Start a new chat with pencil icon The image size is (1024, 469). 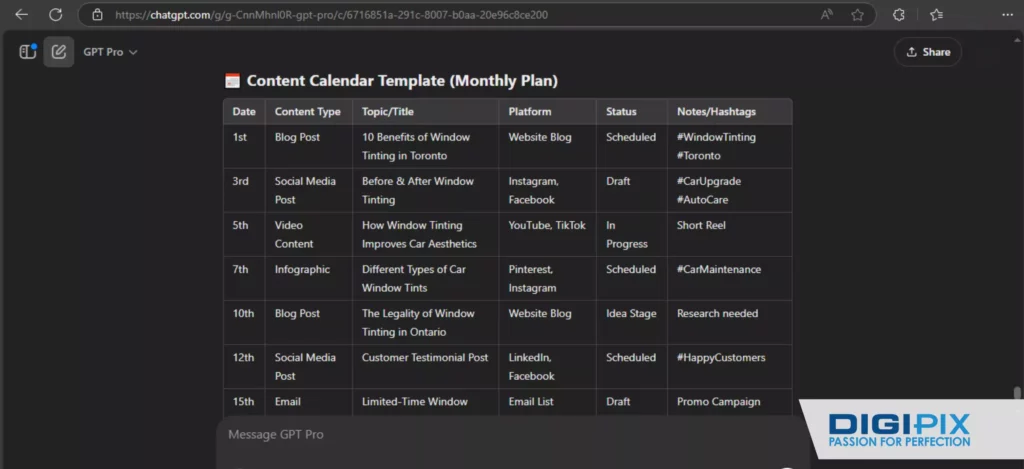pos(59,52)
